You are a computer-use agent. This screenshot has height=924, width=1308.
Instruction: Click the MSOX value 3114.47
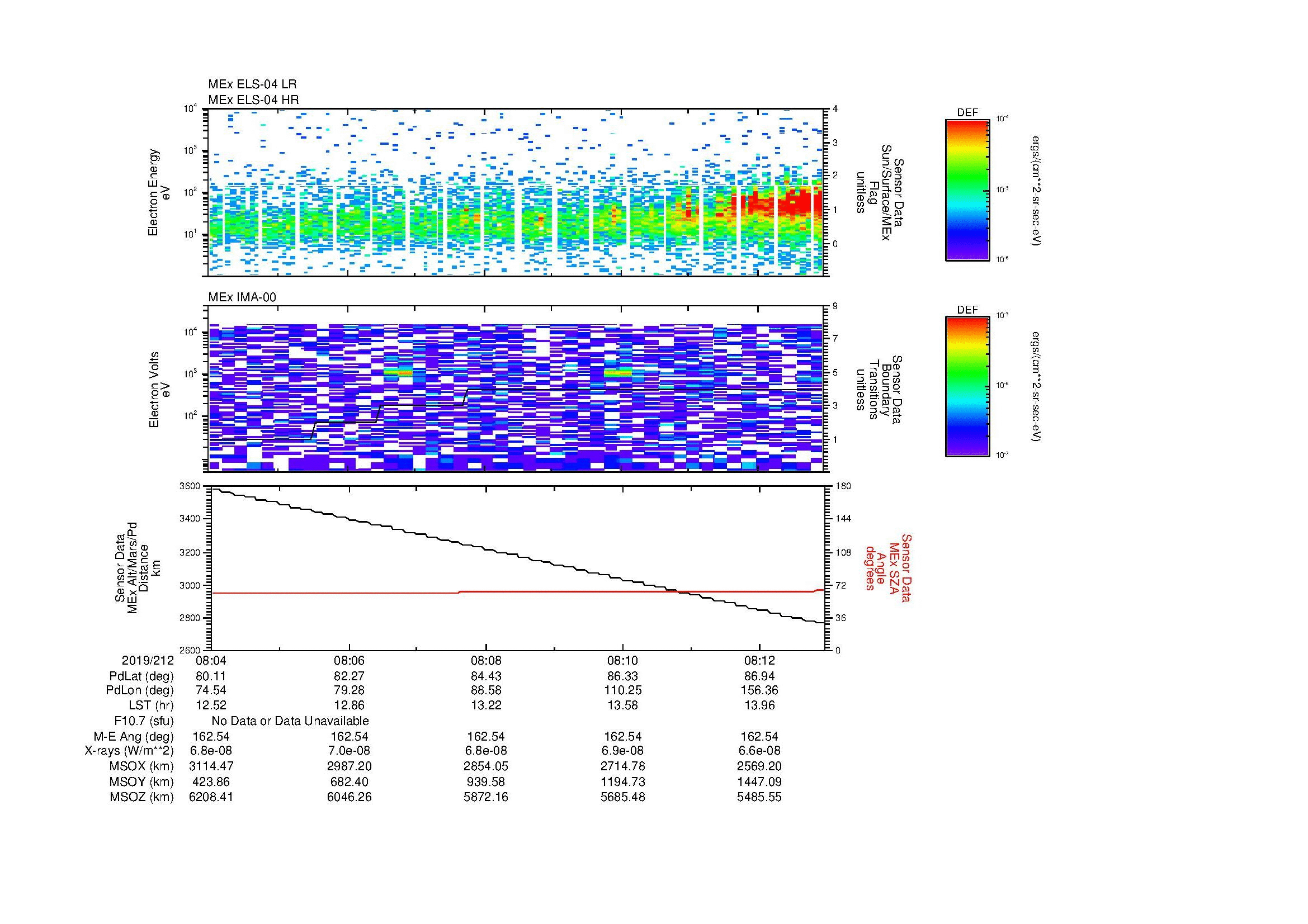211,766
